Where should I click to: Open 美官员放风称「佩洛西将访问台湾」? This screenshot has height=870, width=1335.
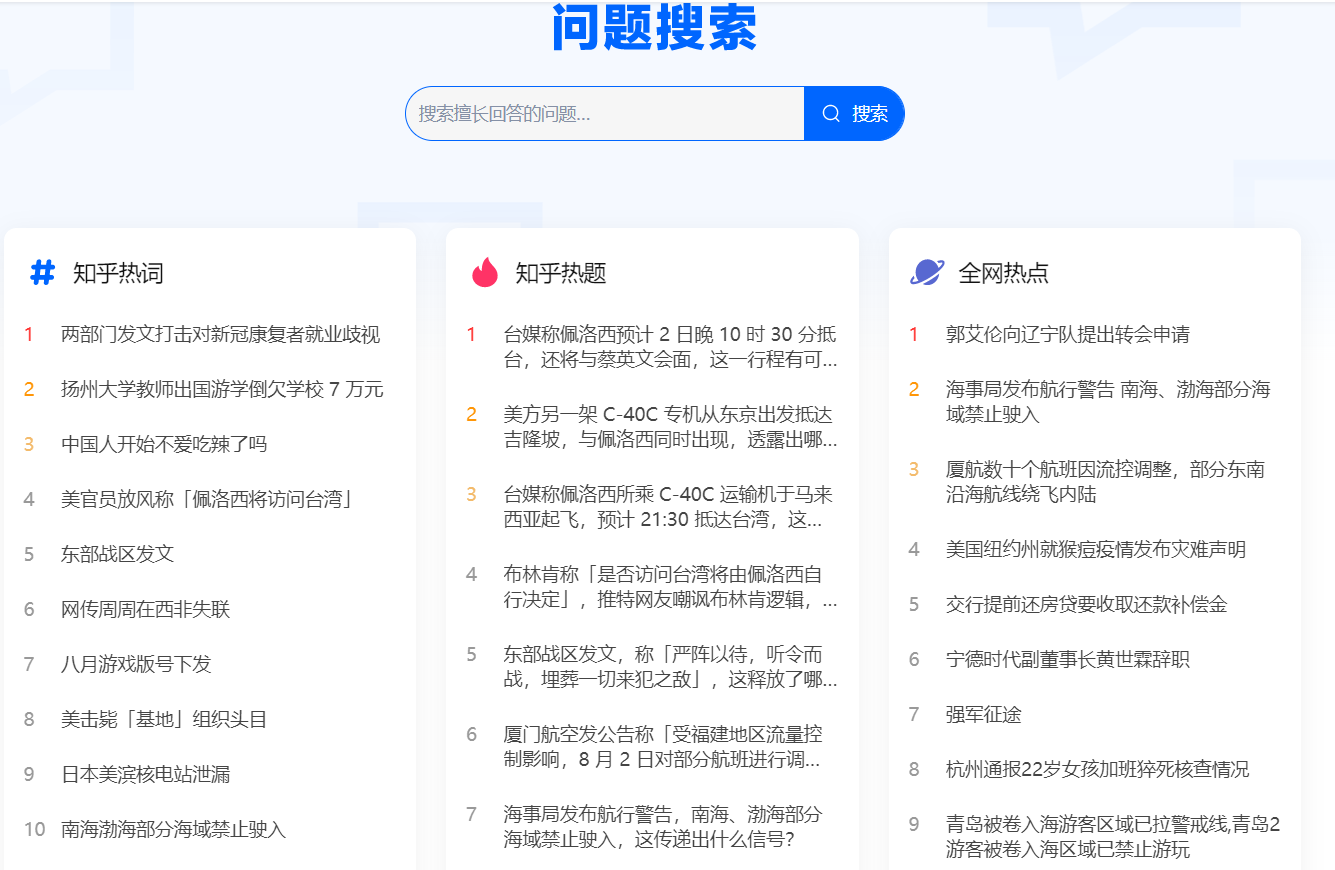208,500
